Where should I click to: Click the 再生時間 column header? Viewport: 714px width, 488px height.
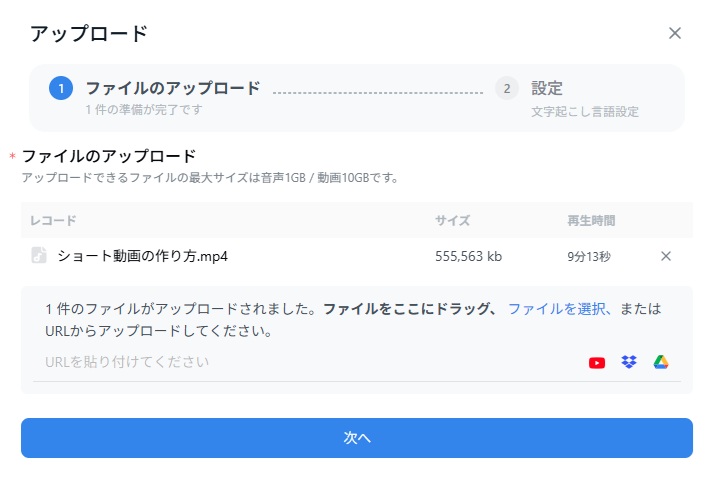pos(591,220)
